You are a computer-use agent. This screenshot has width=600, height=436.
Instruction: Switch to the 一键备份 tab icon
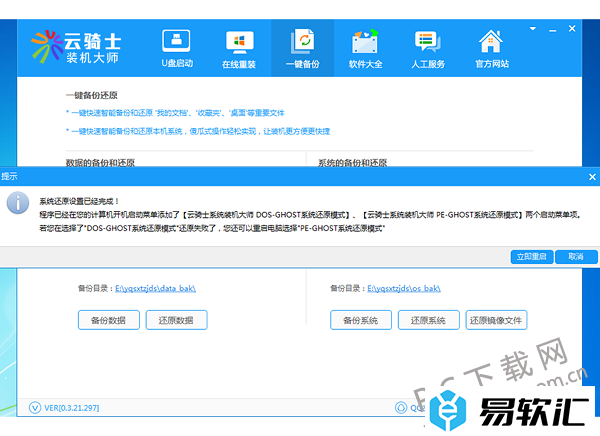point(303,41)
